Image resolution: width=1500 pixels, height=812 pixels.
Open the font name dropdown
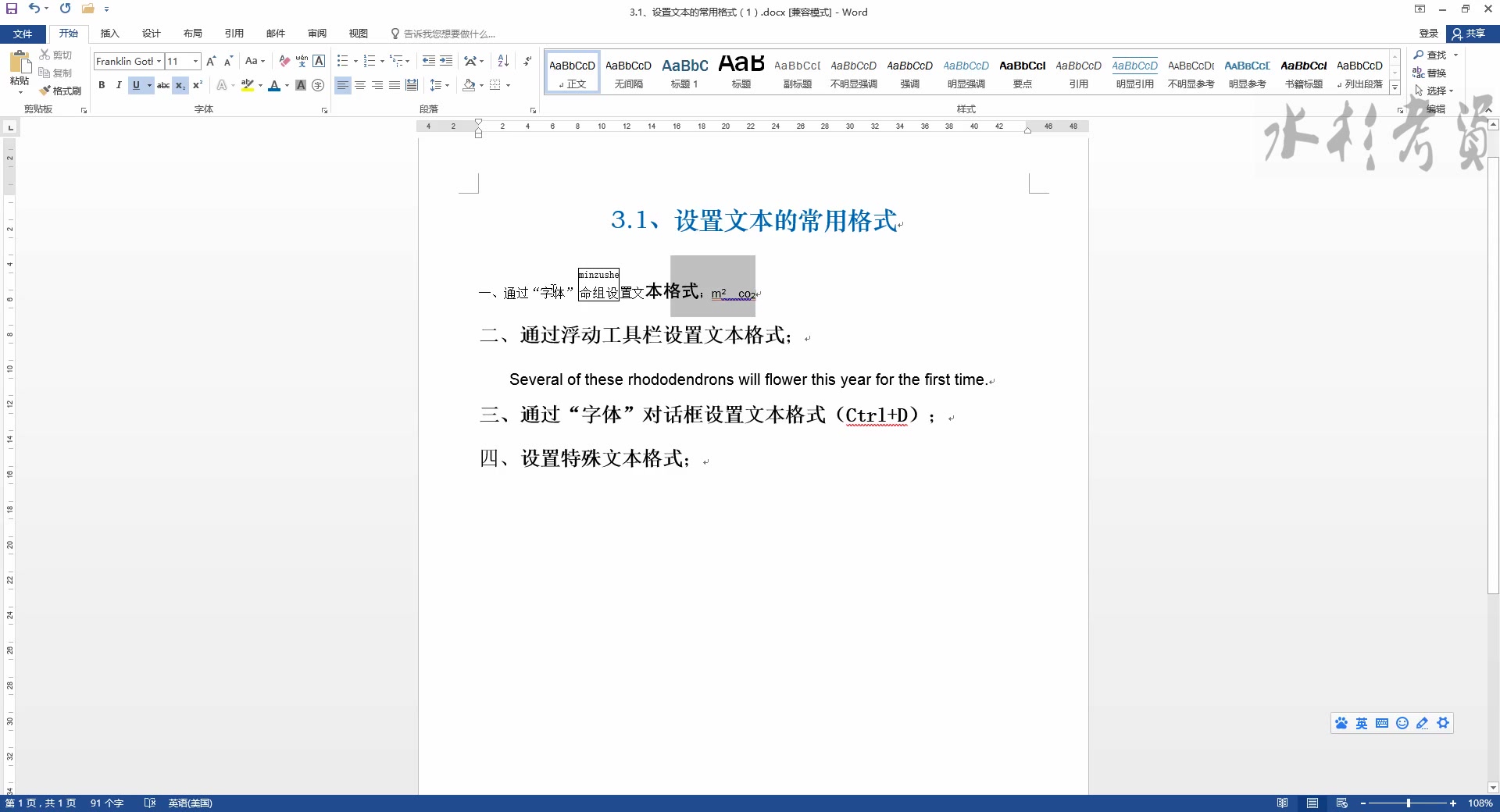point(159,61)
